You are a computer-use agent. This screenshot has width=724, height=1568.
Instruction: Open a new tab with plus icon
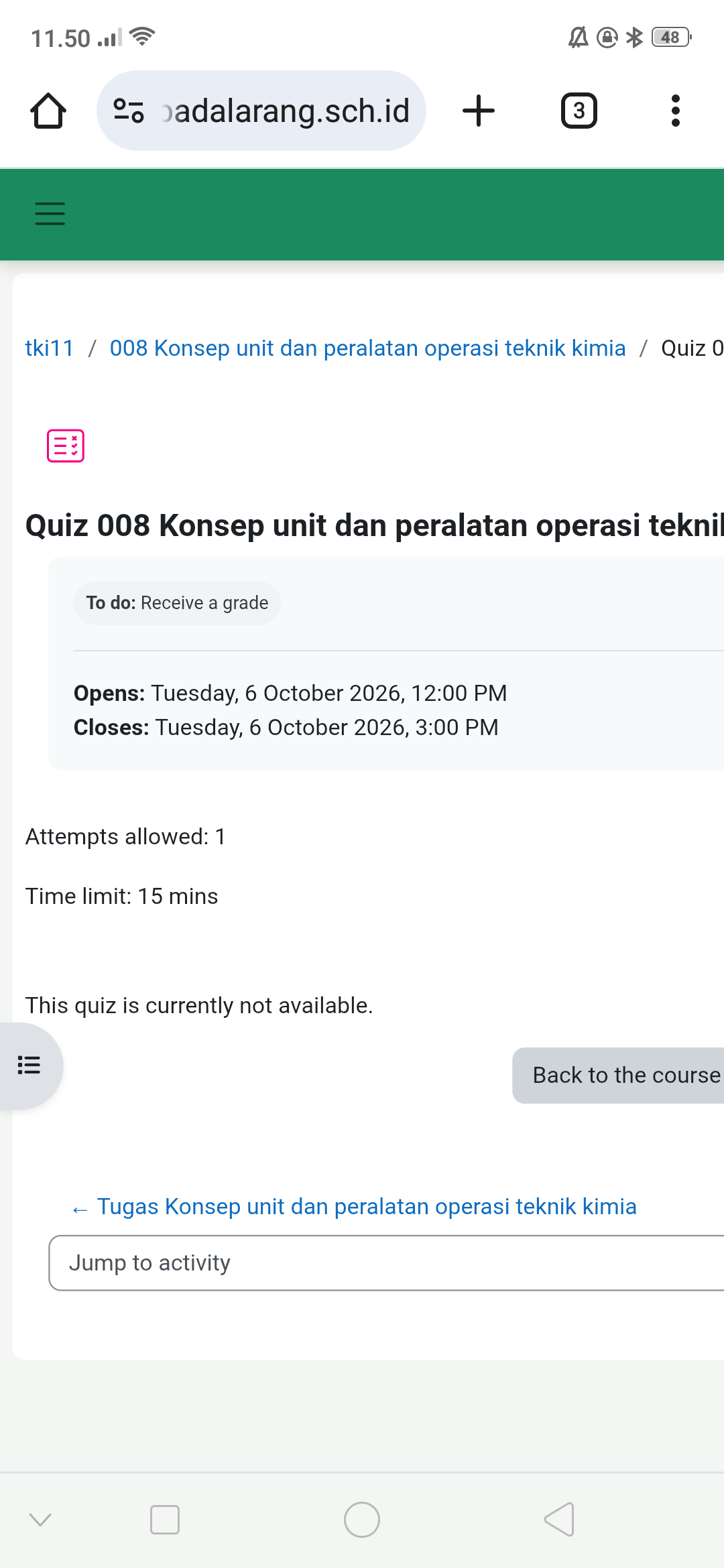click(x=479, y=111)
